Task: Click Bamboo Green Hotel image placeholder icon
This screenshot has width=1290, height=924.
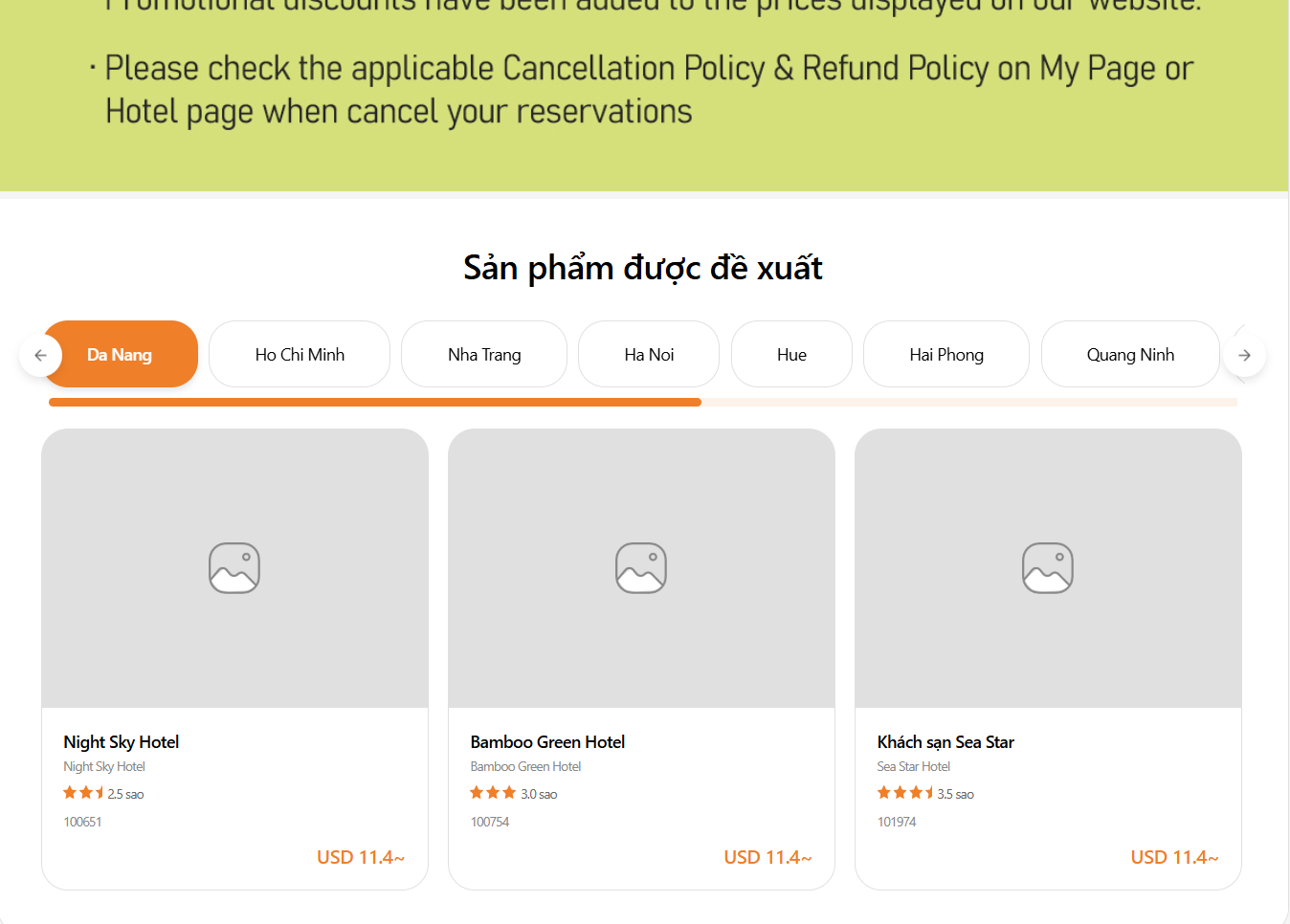Action: [x=641, y=568]
